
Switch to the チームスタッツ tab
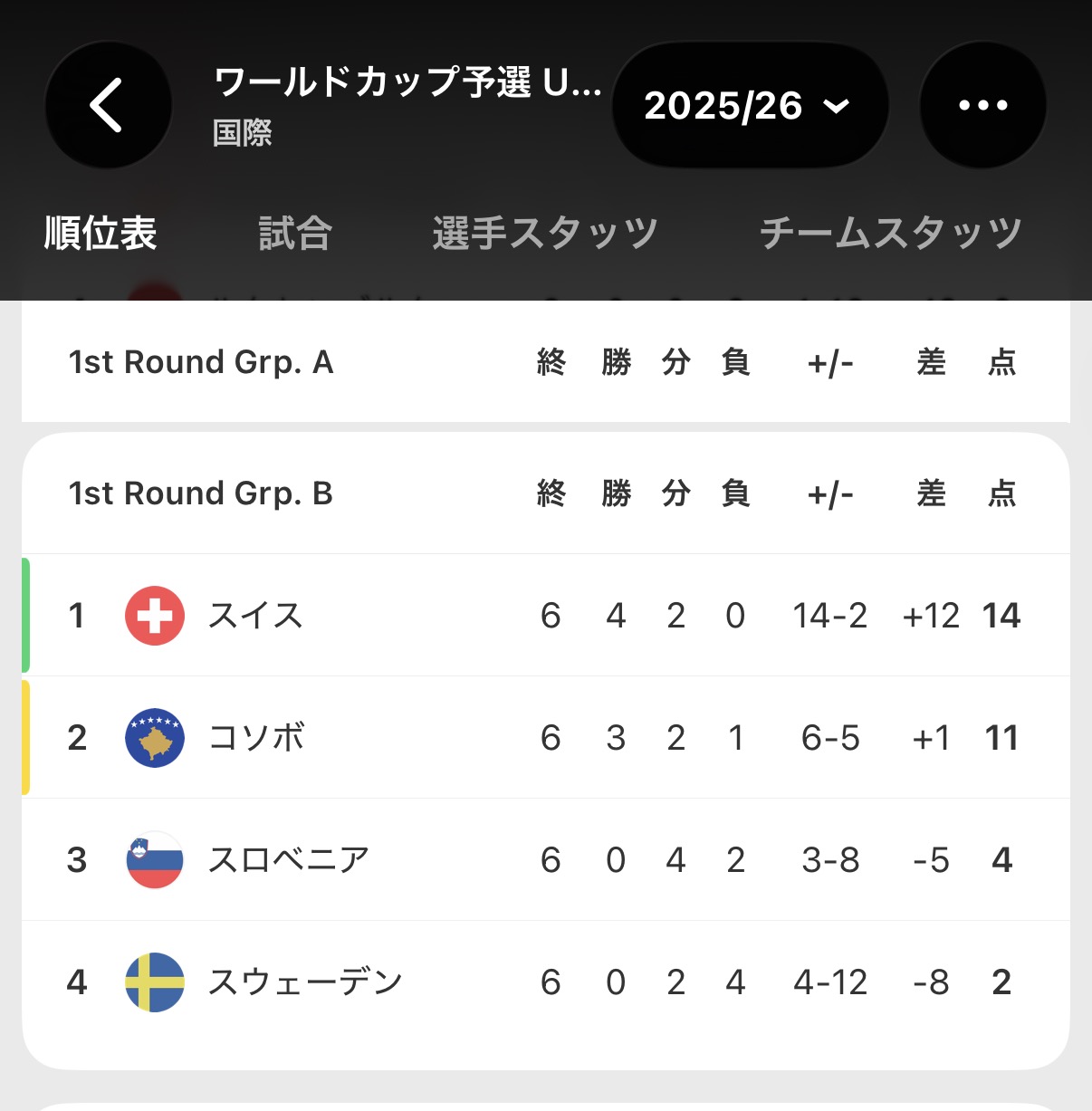(891, 234)
